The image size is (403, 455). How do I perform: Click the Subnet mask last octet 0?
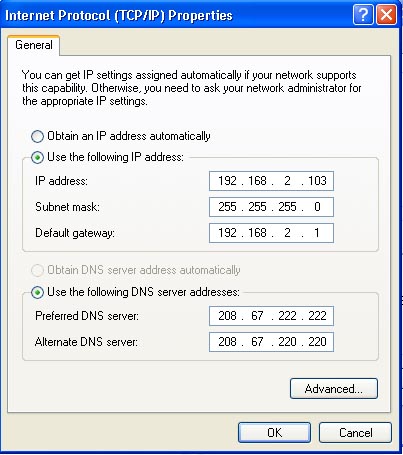(x=317, y=207)
